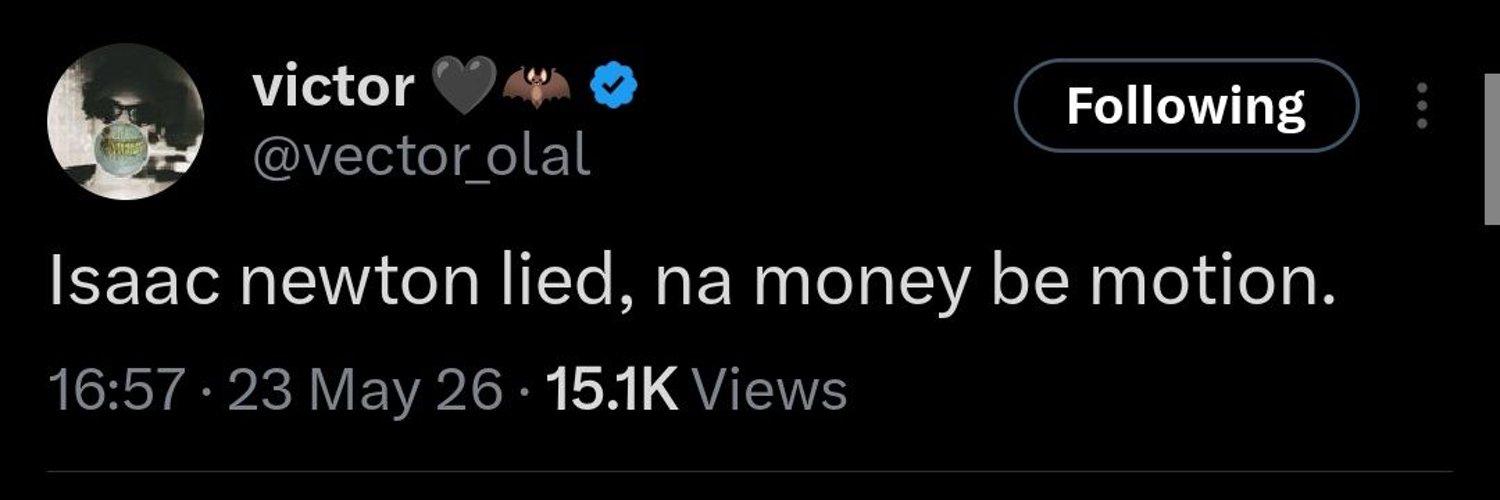Click the Views label after 15.1K
This screenshot has height=500, width=1500.
pos(768,390)
